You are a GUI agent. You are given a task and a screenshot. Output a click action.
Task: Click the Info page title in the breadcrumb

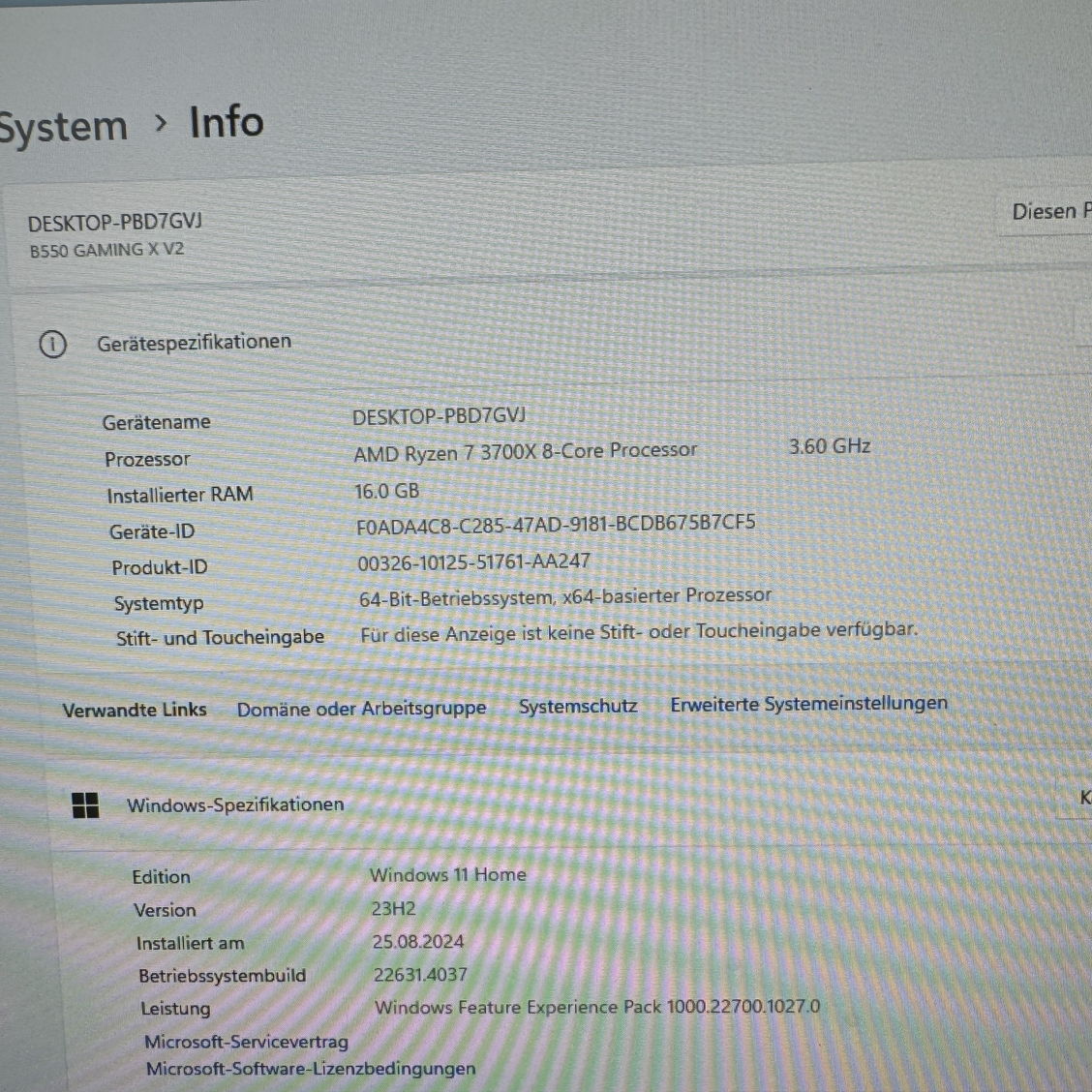(227, 122)
